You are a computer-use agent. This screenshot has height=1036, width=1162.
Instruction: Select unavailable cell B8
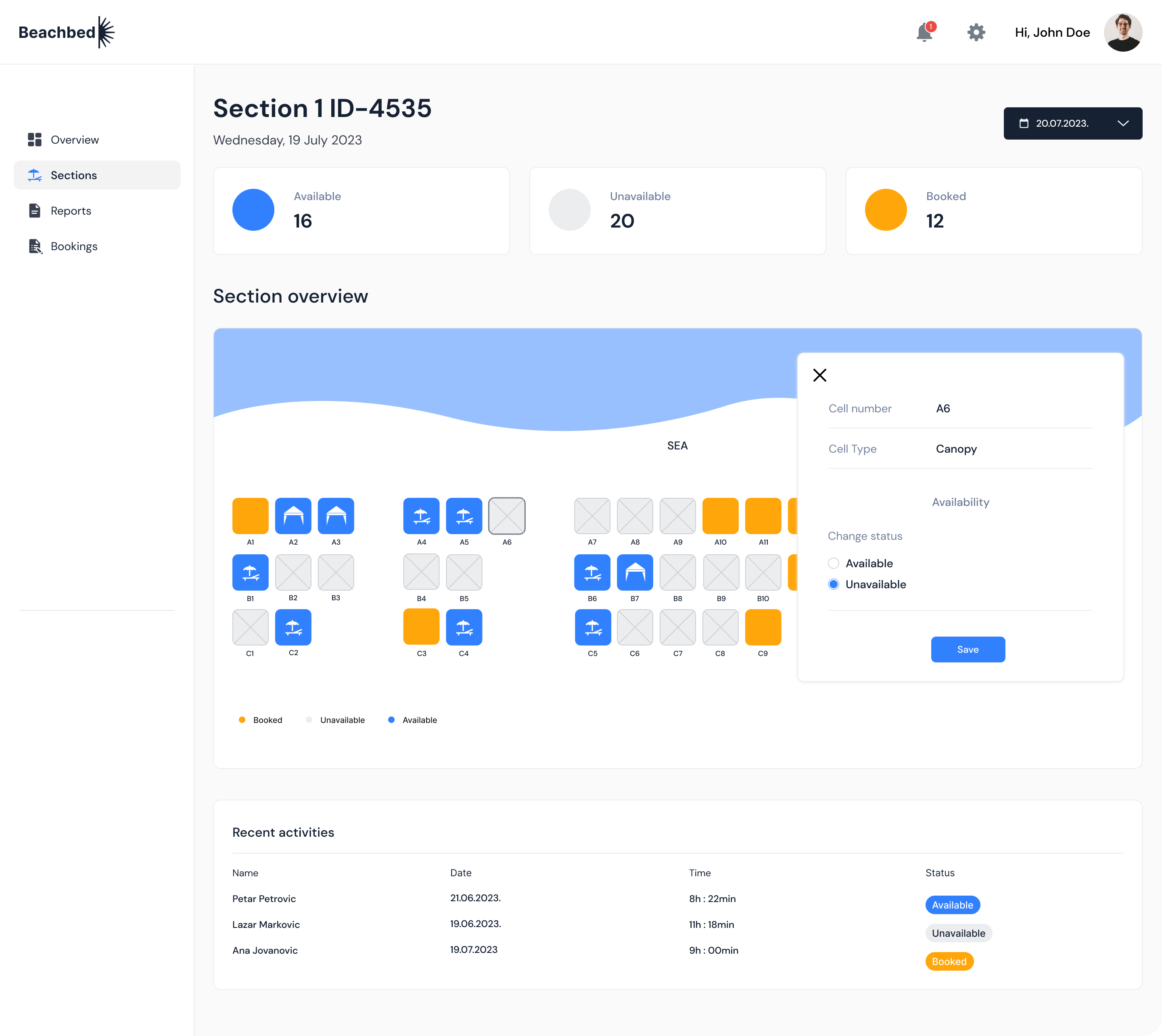tap(677, 572)
